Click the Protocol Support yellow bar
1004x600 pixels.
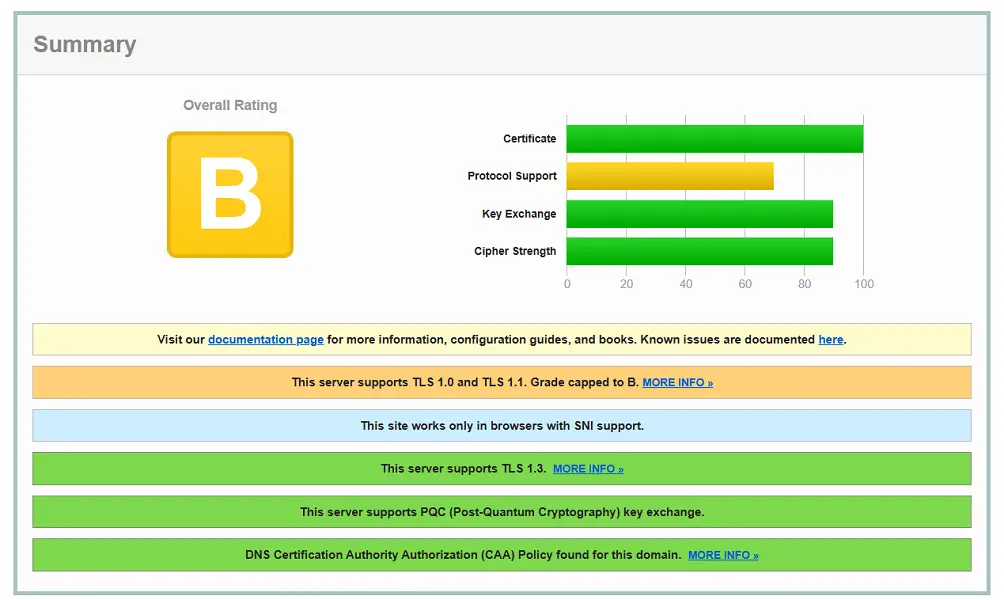point(670,176)
